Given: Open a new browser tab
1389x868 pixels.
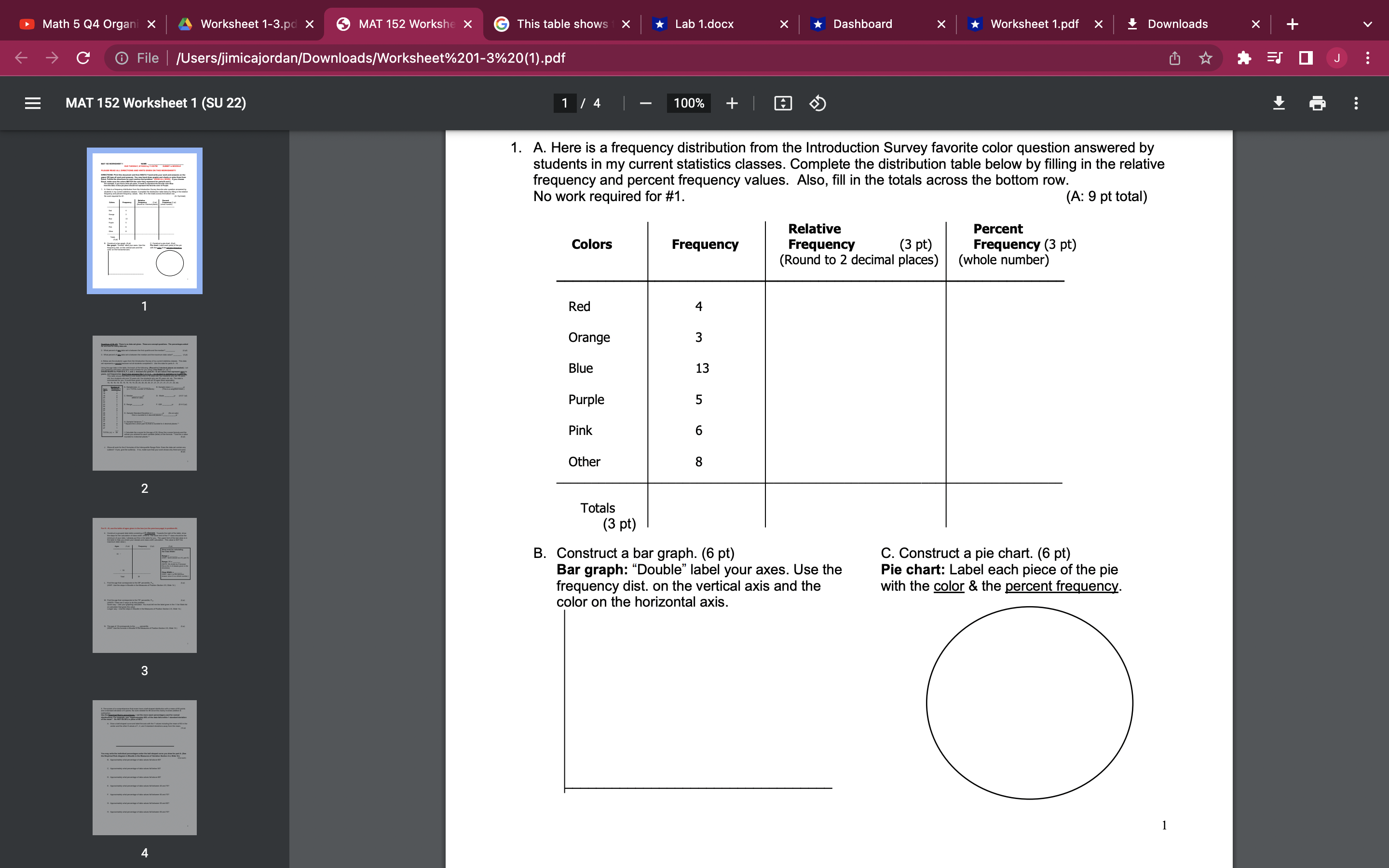Looking at the screenshot, I should 1293,24.
